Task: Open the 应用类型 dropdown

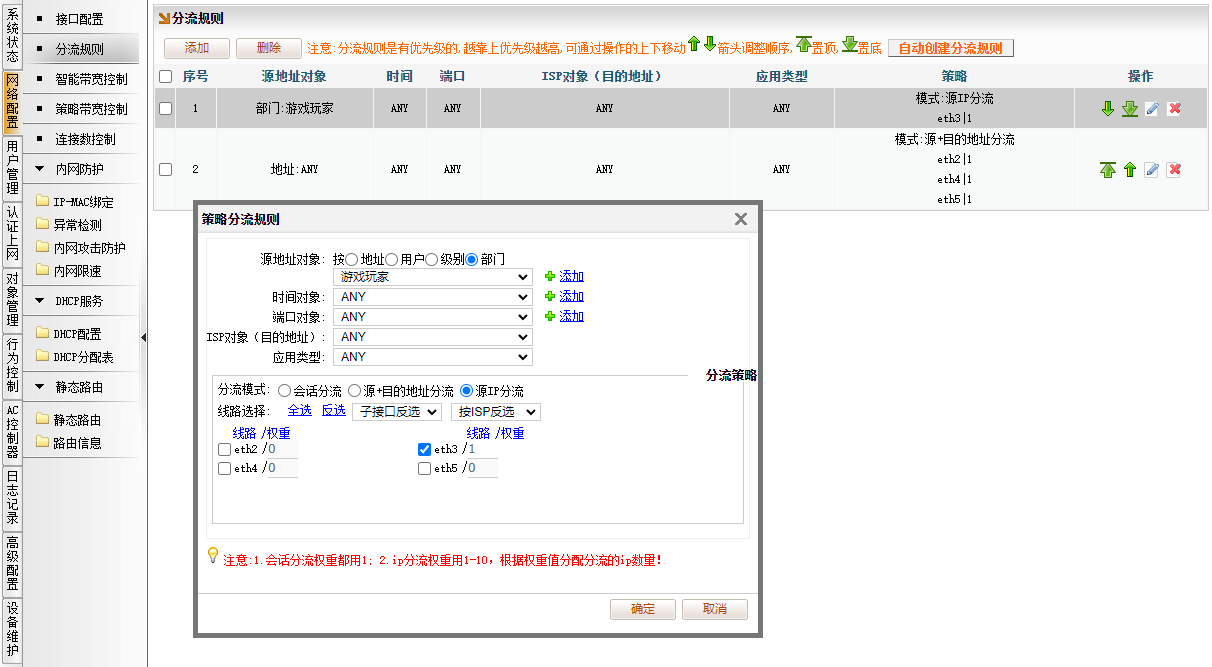Action: coord(433,357)
